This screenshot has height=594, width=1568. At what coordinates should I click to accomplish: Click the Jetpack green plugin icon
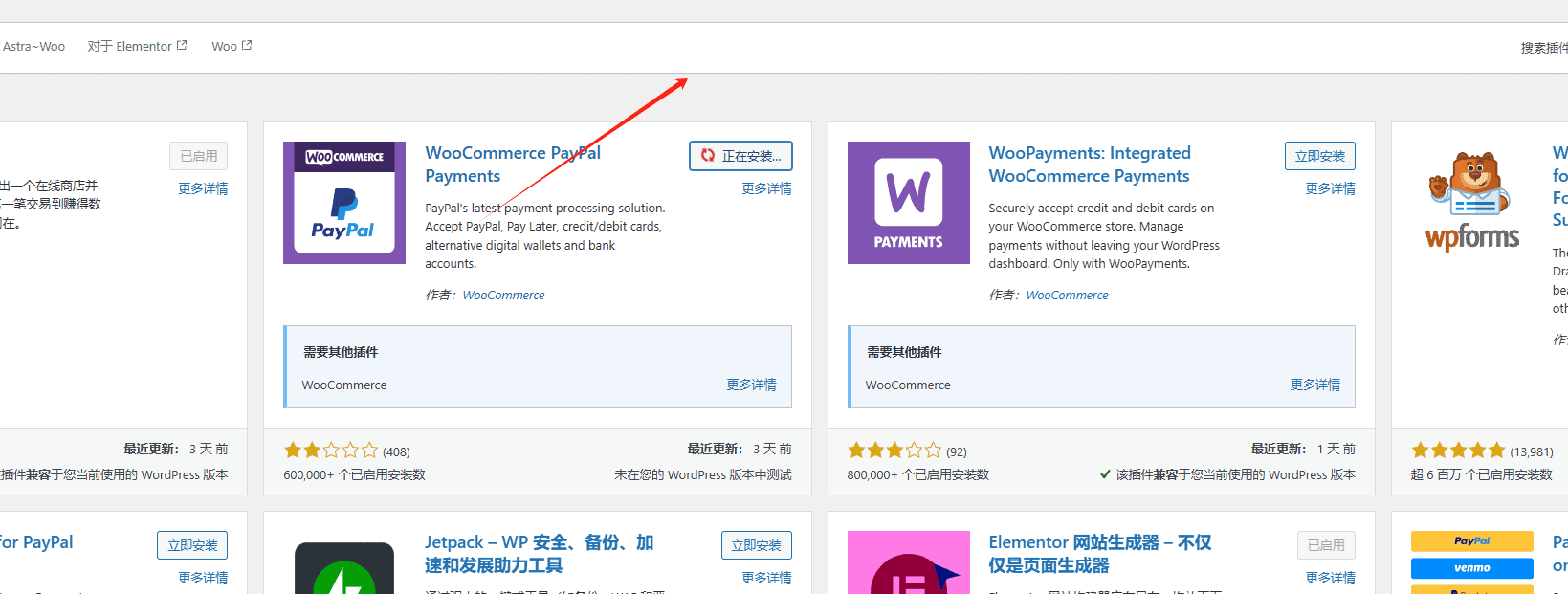pyautogui.click(x=343, y=569)
